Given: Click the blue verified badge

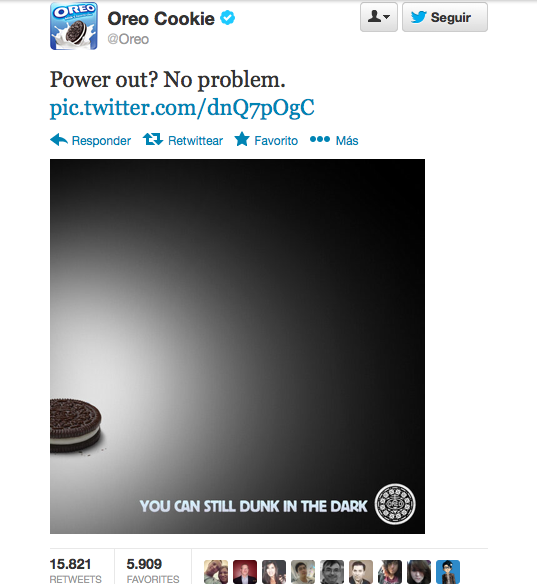Looking at the screenshot, I should click(x=227, y=18).
